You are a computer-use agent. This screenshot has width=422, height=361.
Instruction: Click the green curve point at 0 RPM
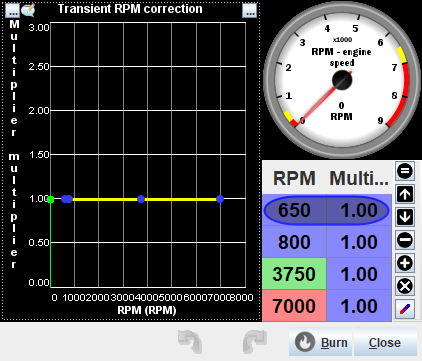[x=50, y=199]
